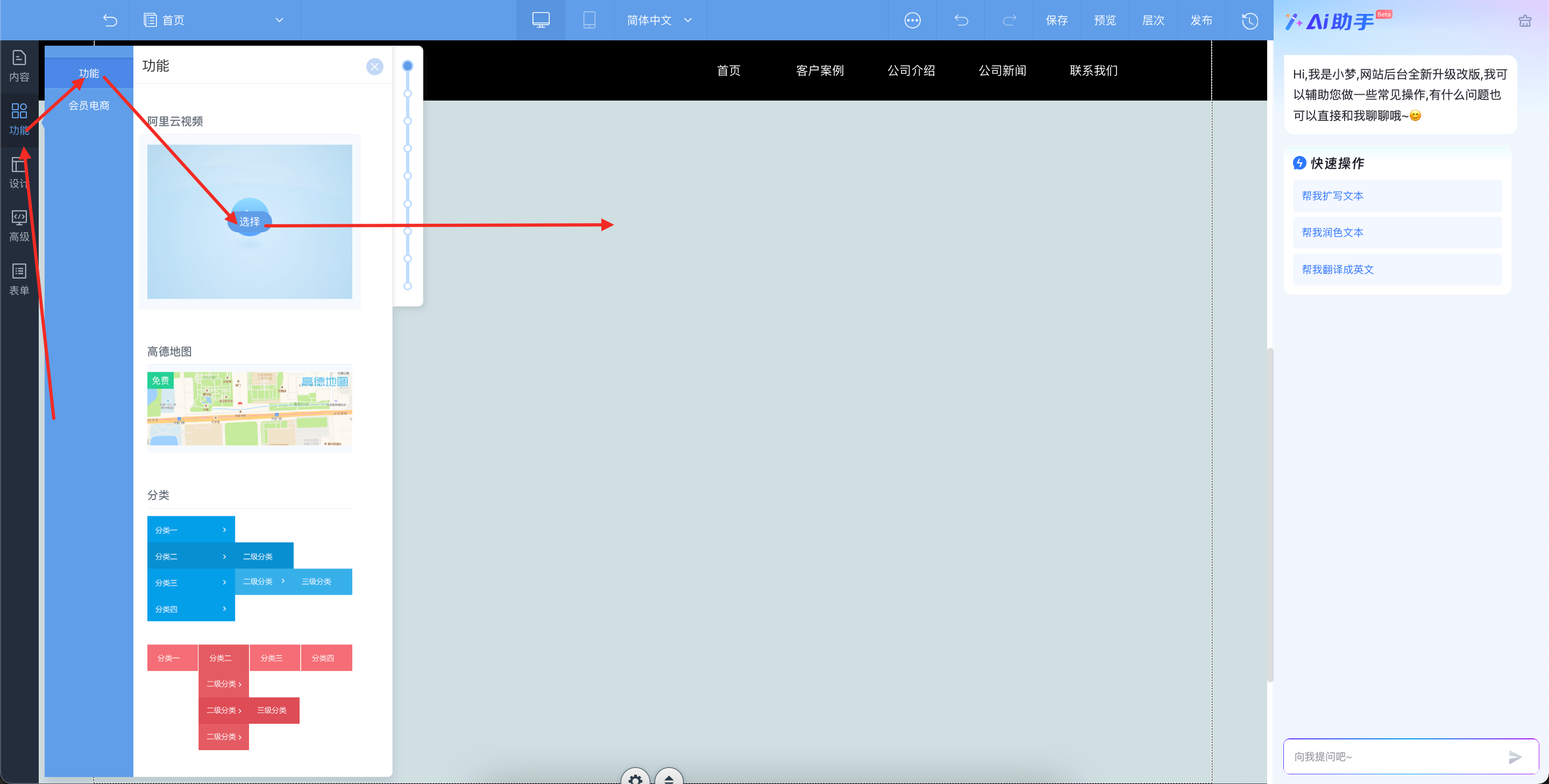Switch to mobile device view
This screenshot has height=784, width=1549.
589,20
